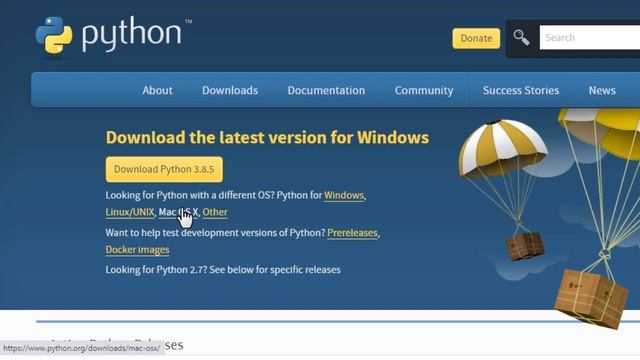Click 'Download the latest version for Windows' heading
Viewport: 640px width, 360px height.
(x=267, y=138)
